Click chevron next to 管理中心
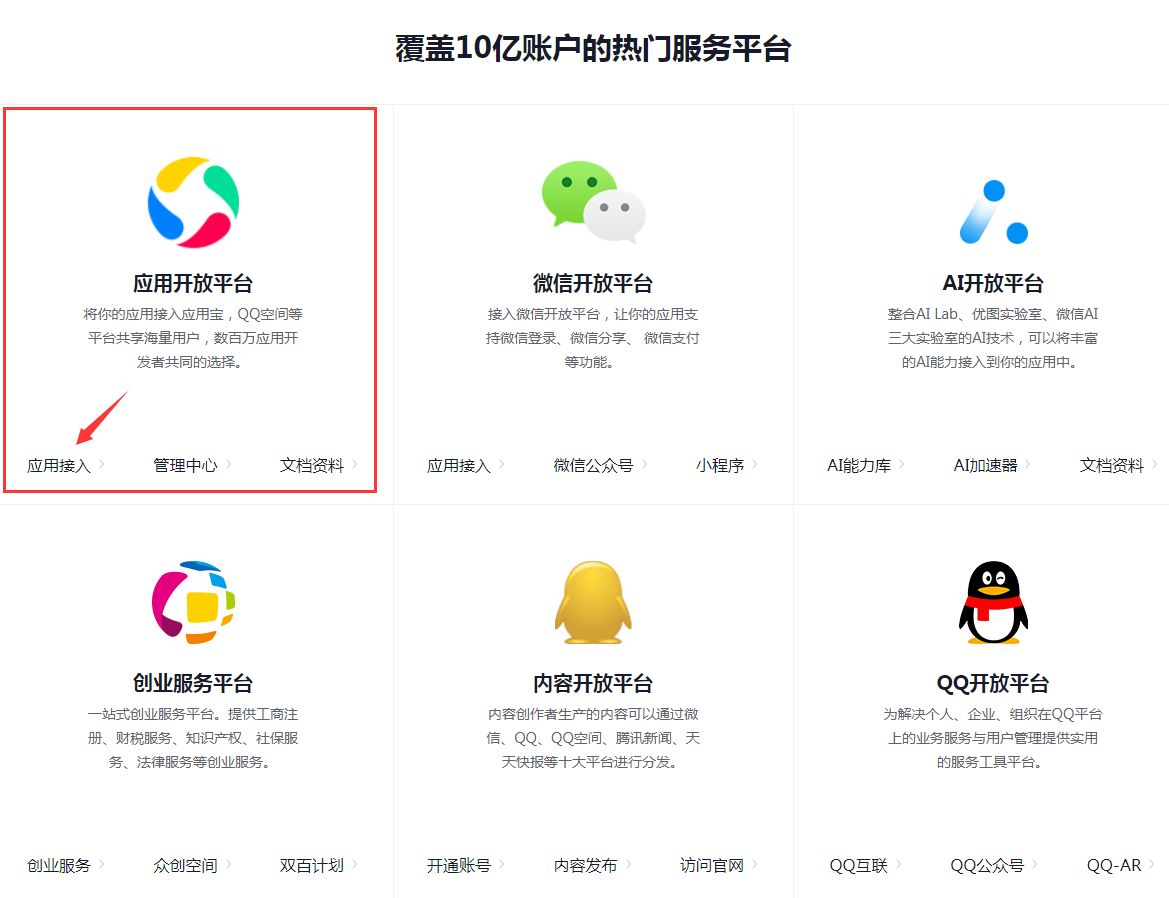This screenshot has height=898, width=1169. (x=229, y=464)
